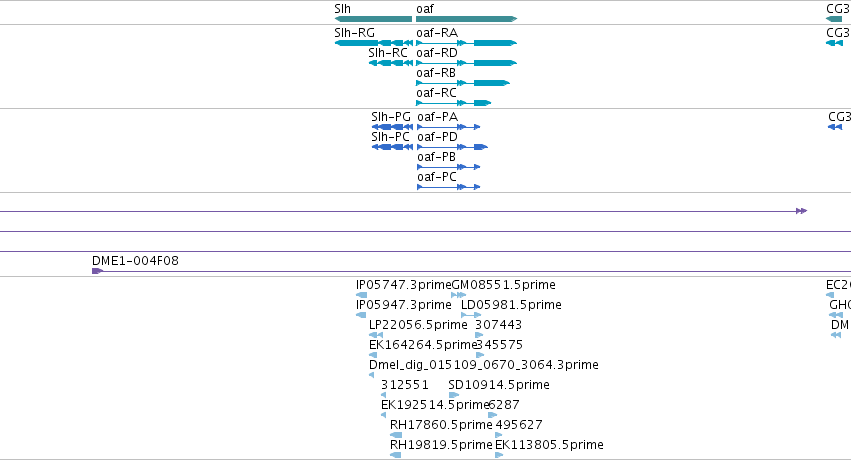Open the oaf-PC label link
This screenshot has height=460, width=851.
[x=437, y=177]
